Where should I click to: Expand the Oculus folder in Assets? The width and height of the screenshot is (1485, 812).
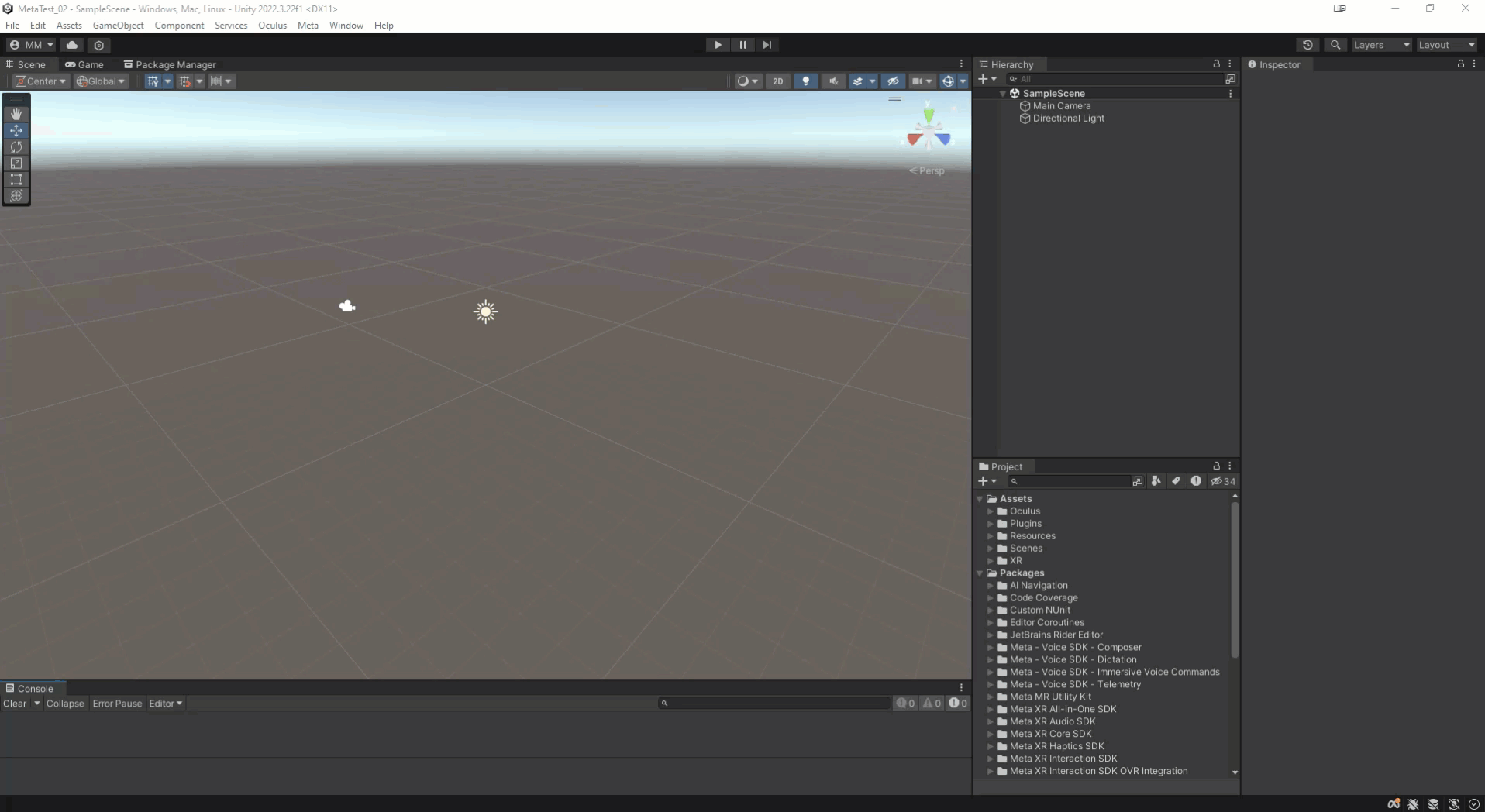click(991, 511)
